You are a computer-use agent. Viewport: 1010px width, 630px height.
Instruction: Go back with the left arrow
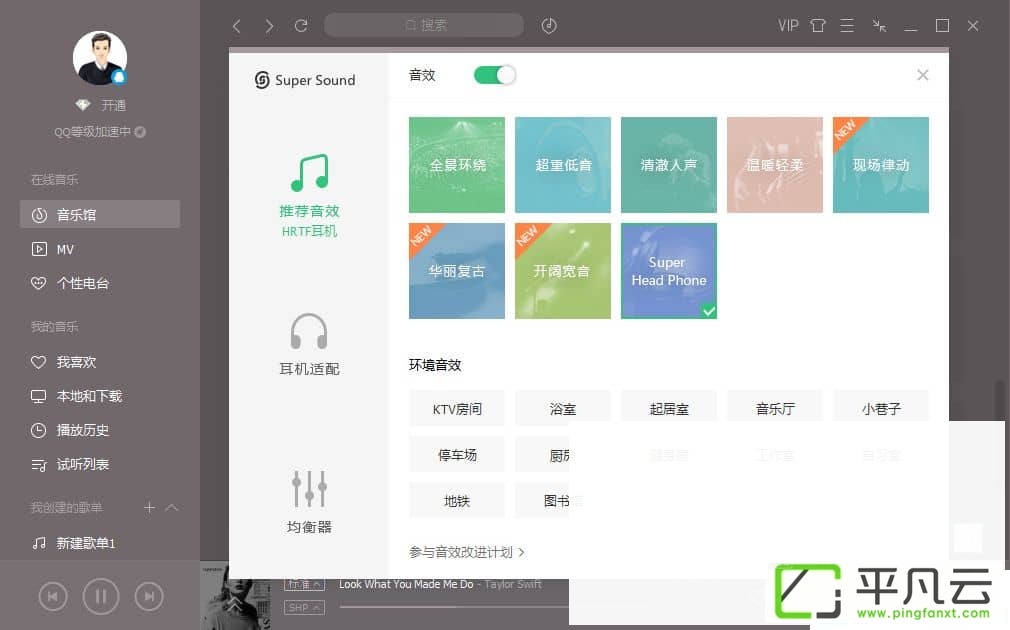click(x=236, y=26)
